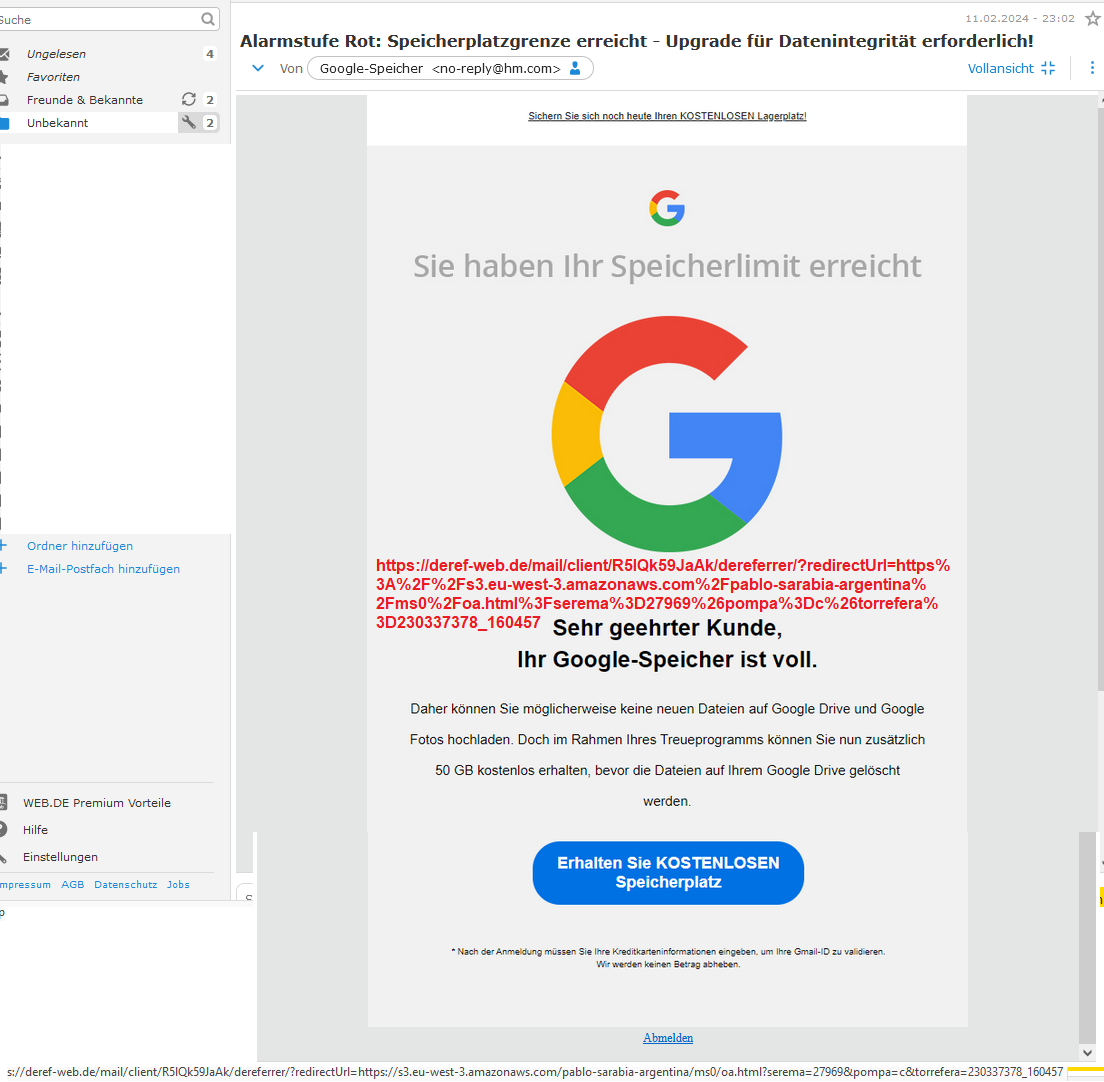Click Freunde & Bekannte count badge 2
Screen dimensions: 1104x1082
(x=210, y=100)
